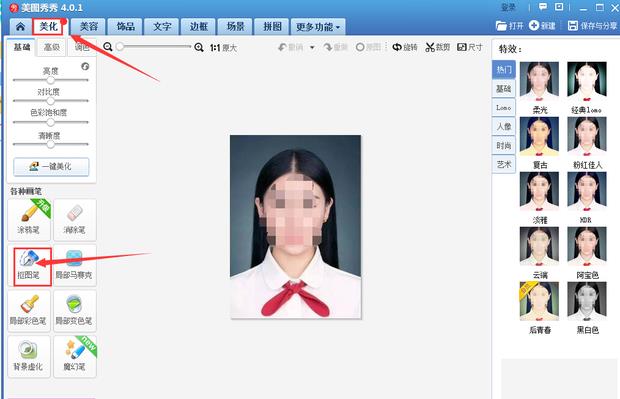Click the 亮度 slider handle
Viewport: 620px width, 399px height.
click(x=51, y=80)
